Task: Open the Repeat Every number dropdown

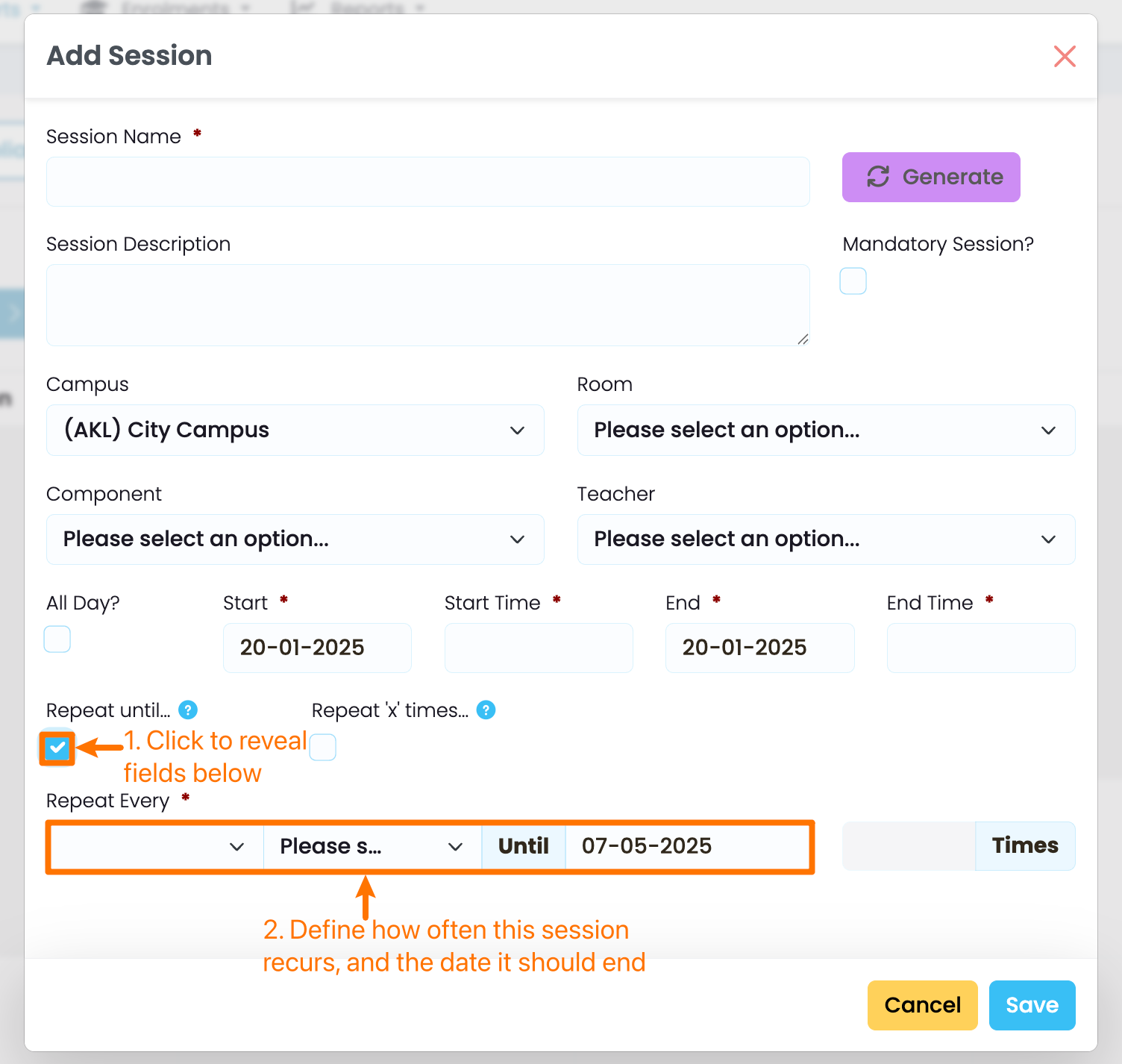Action: click(156, 847)
